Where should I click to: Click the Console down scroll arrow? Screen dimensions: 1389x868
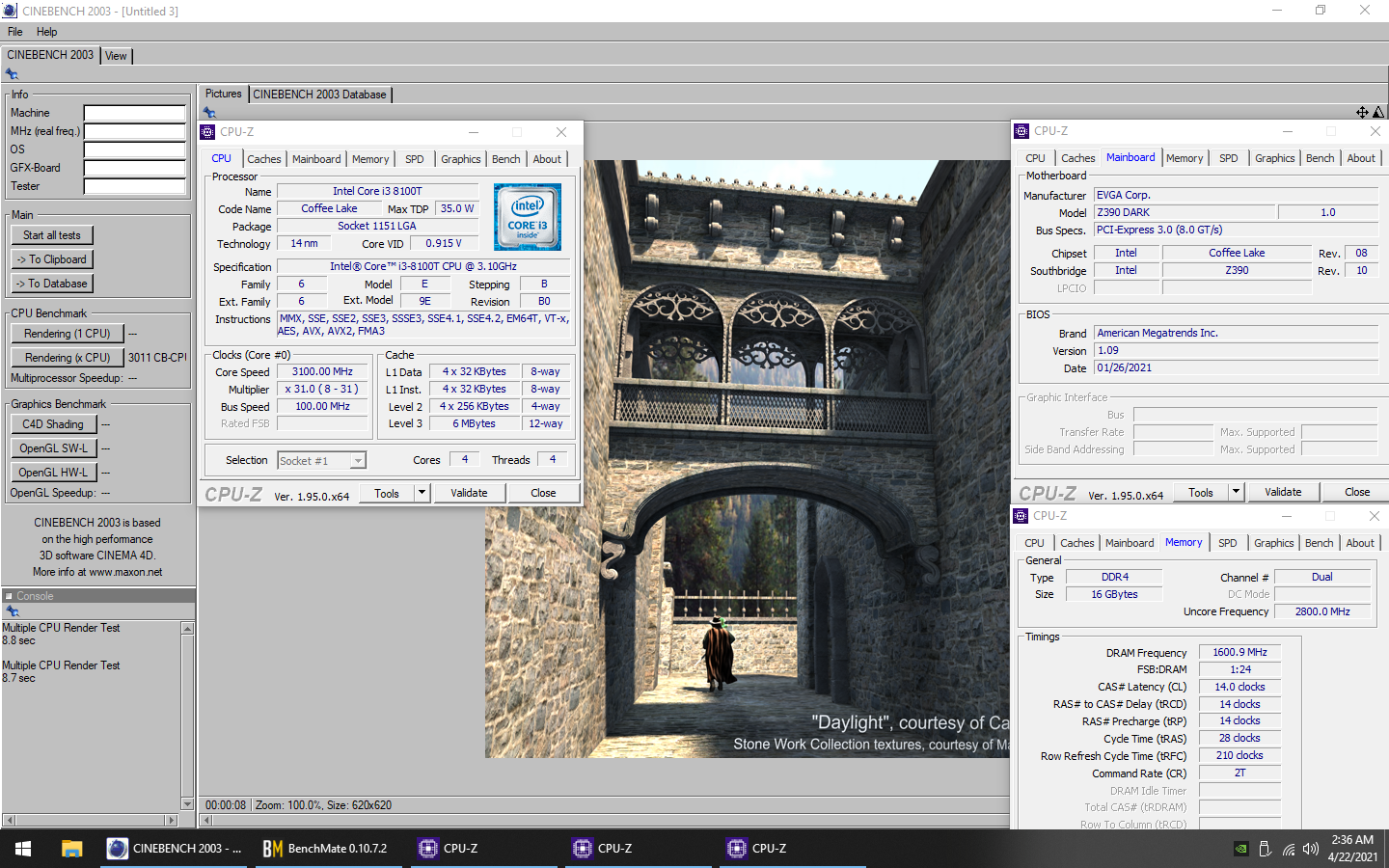(187, 803)
